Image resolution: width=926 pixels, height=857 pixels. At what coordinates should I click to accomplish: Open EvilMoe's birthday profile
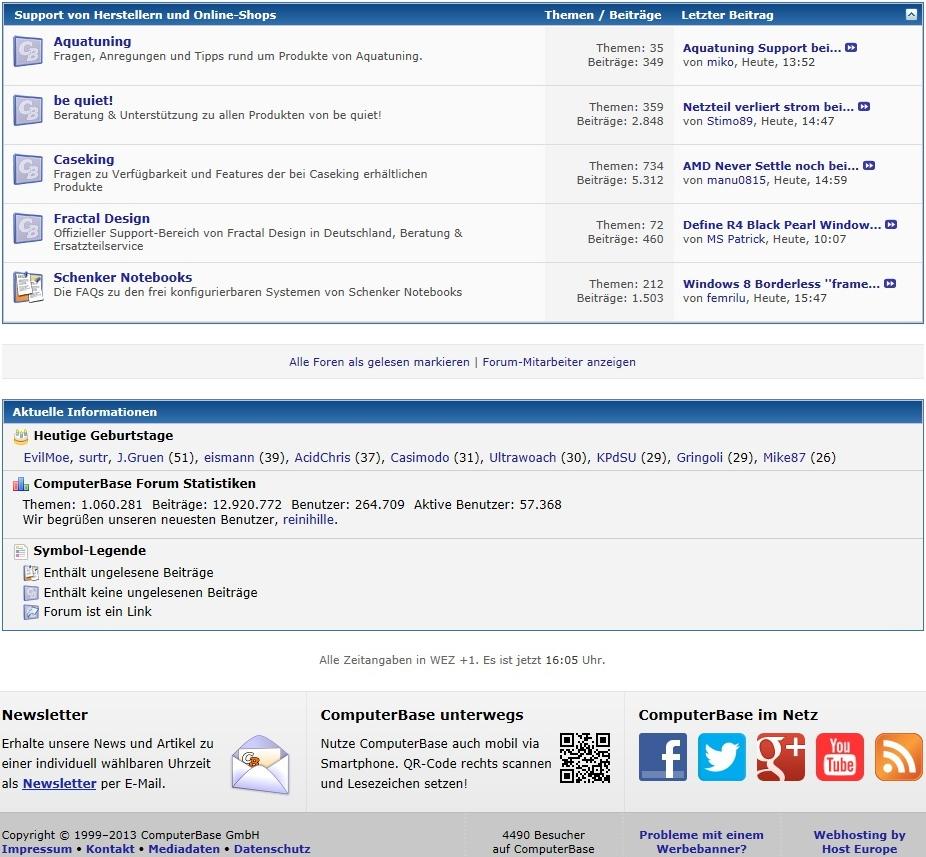46,458
